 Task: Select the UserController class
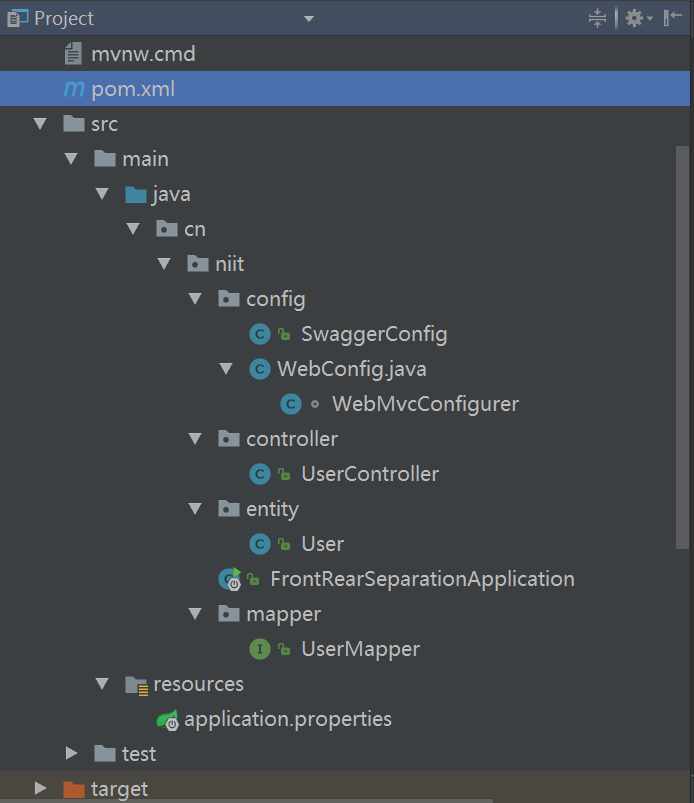click(370, 474)
